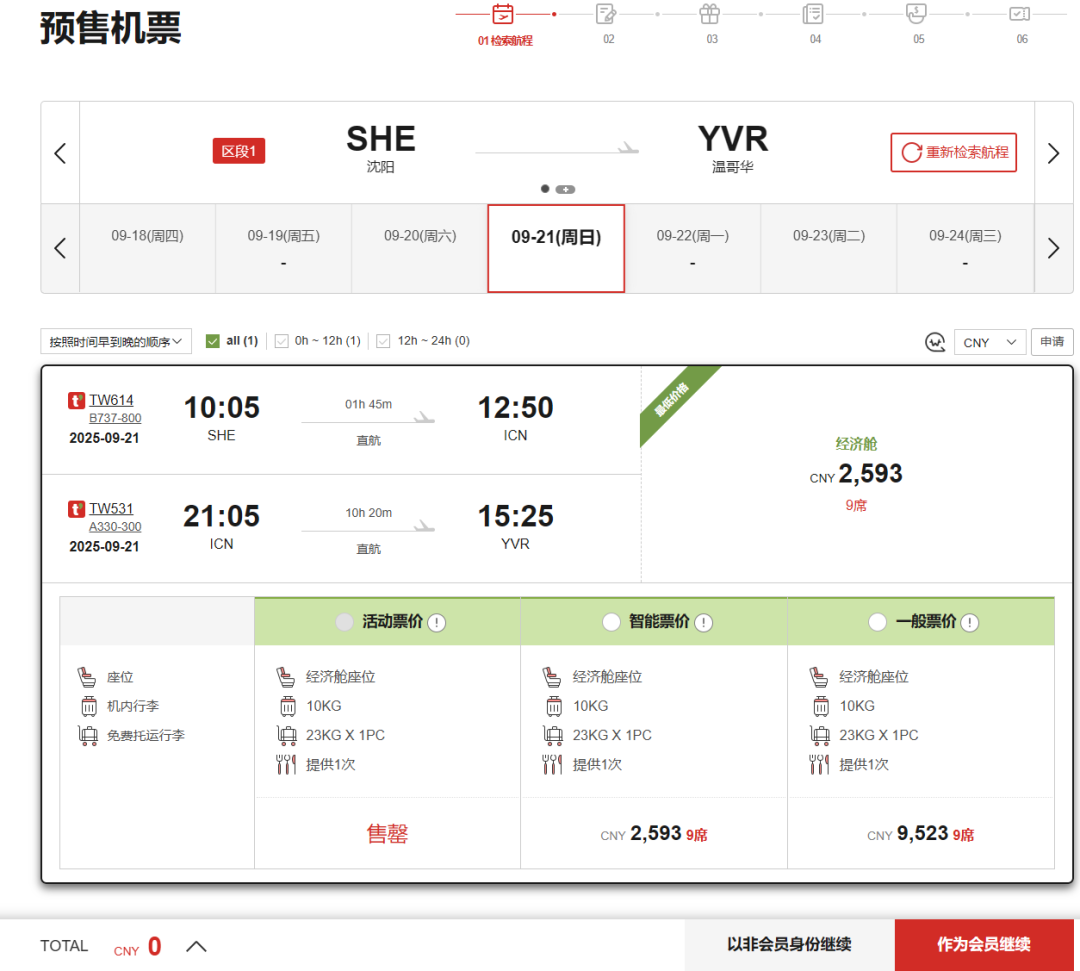This screenshot has width=1080, height=971.
Task: Select the 09-20(周六) date tab
Action: [420, 247]
